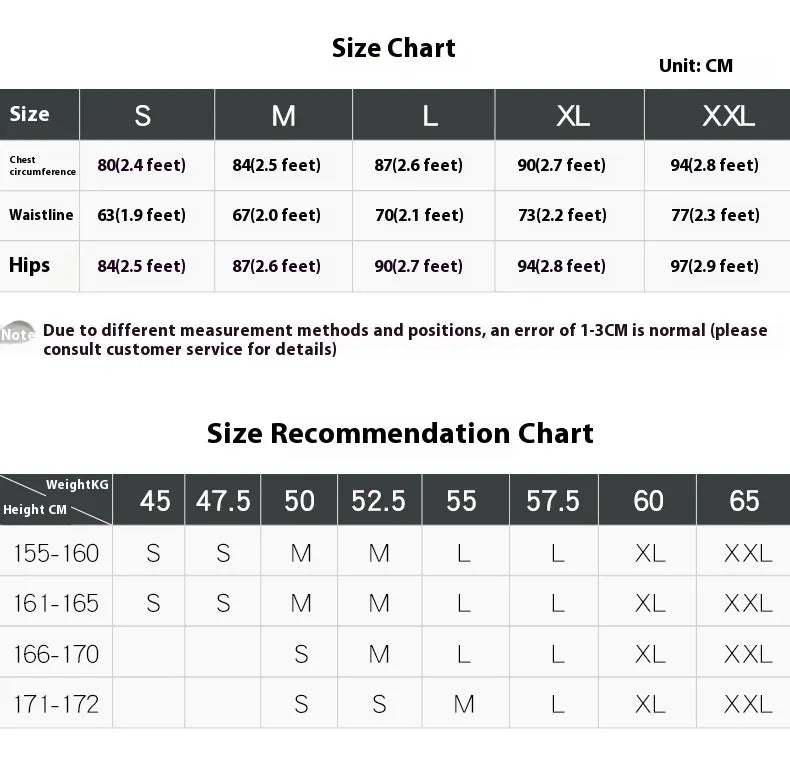Screen dimensions: 790x774
Task: Click the Size Chart heading
Action: tap(394, 48)
